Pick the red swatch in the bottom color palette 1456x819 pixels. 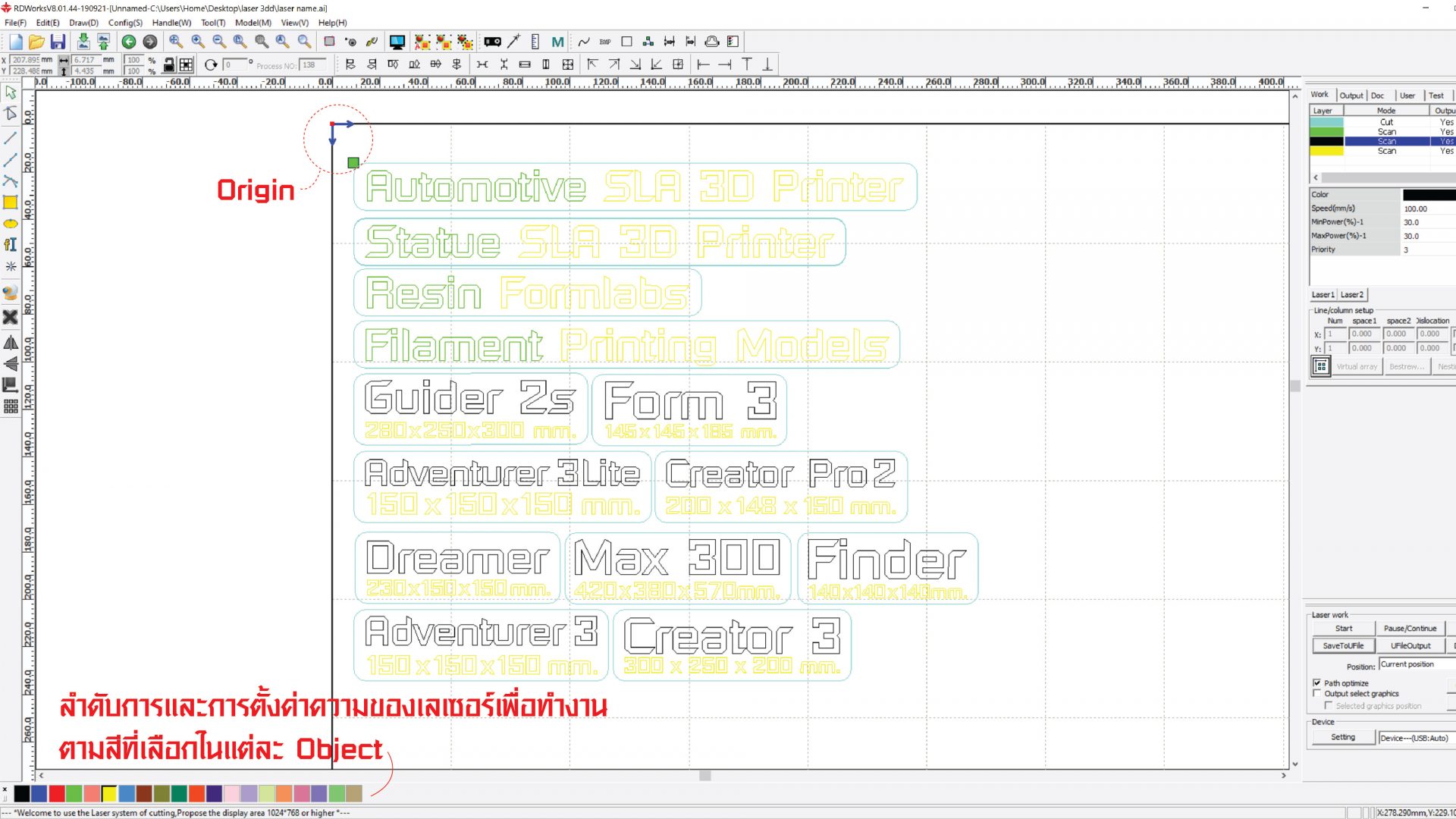coord(56,794)
